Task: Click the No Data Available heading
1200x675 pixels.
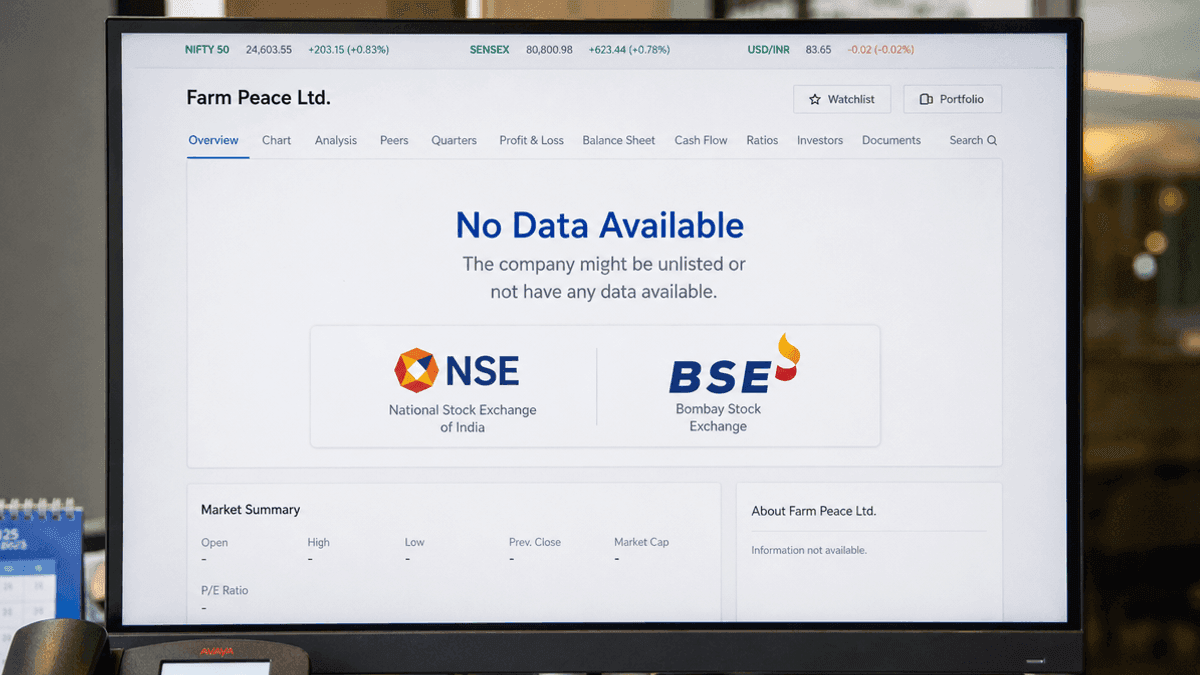Action: 600,225
